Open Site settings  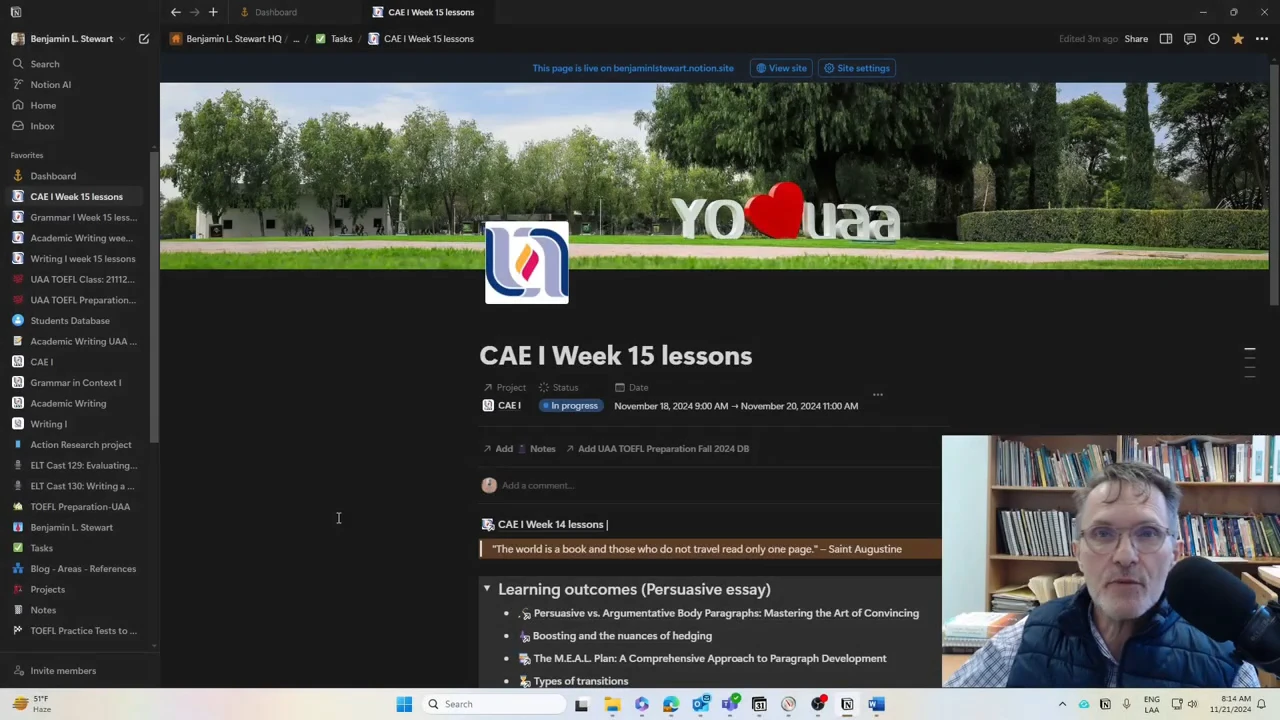point(856,68)
